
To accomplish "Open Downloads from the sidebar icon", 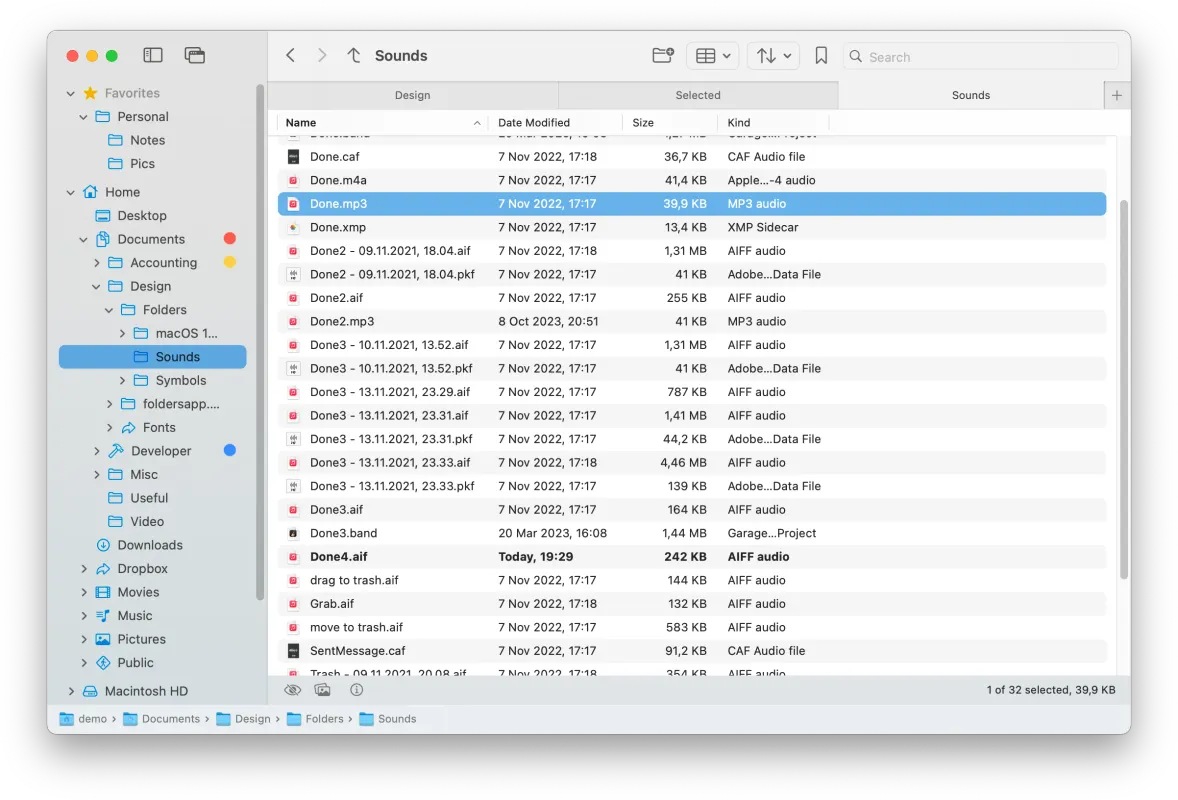I will point(103,545).
